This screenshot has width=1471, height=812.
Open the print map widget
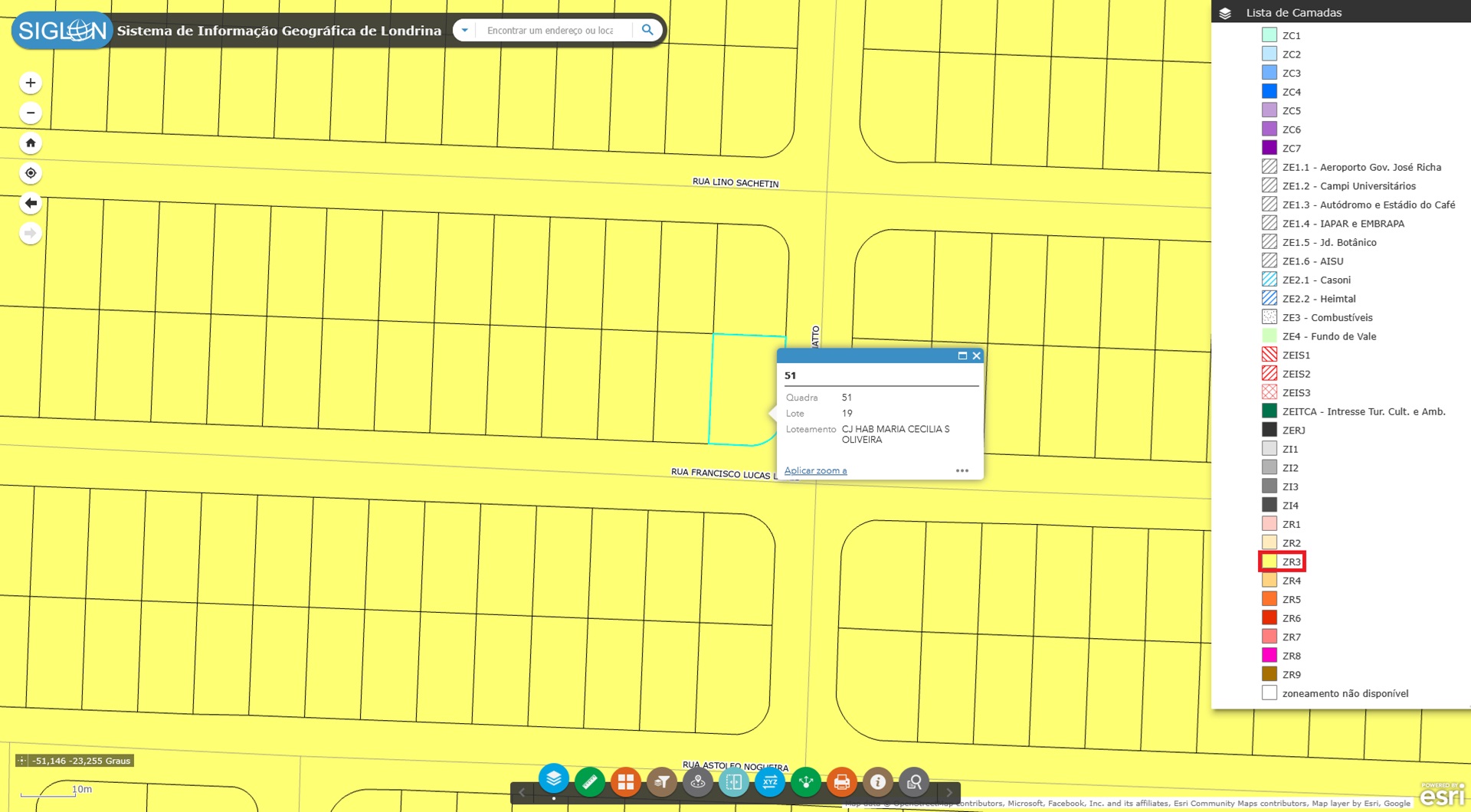point(842,782)
